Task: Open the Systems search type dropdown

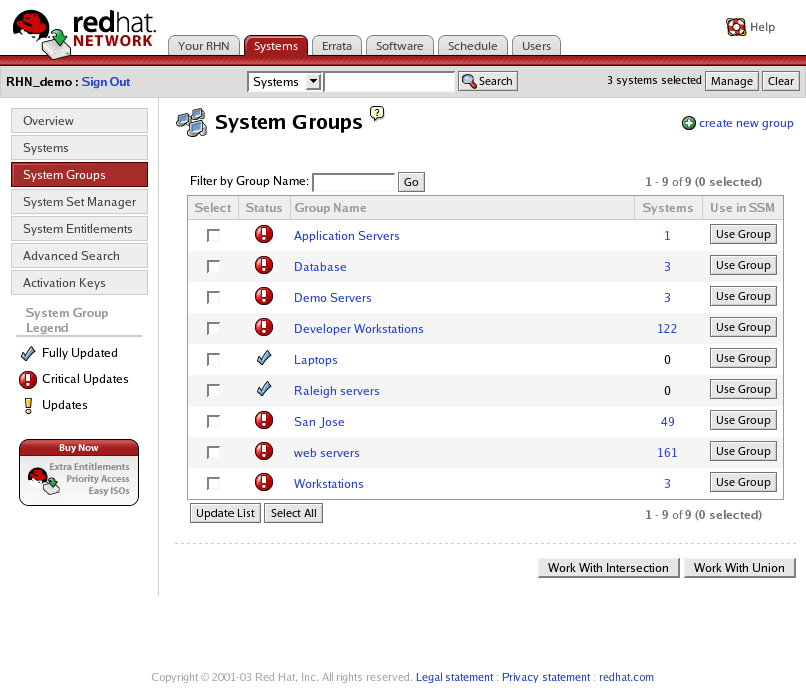Action: tap(285, 82)
